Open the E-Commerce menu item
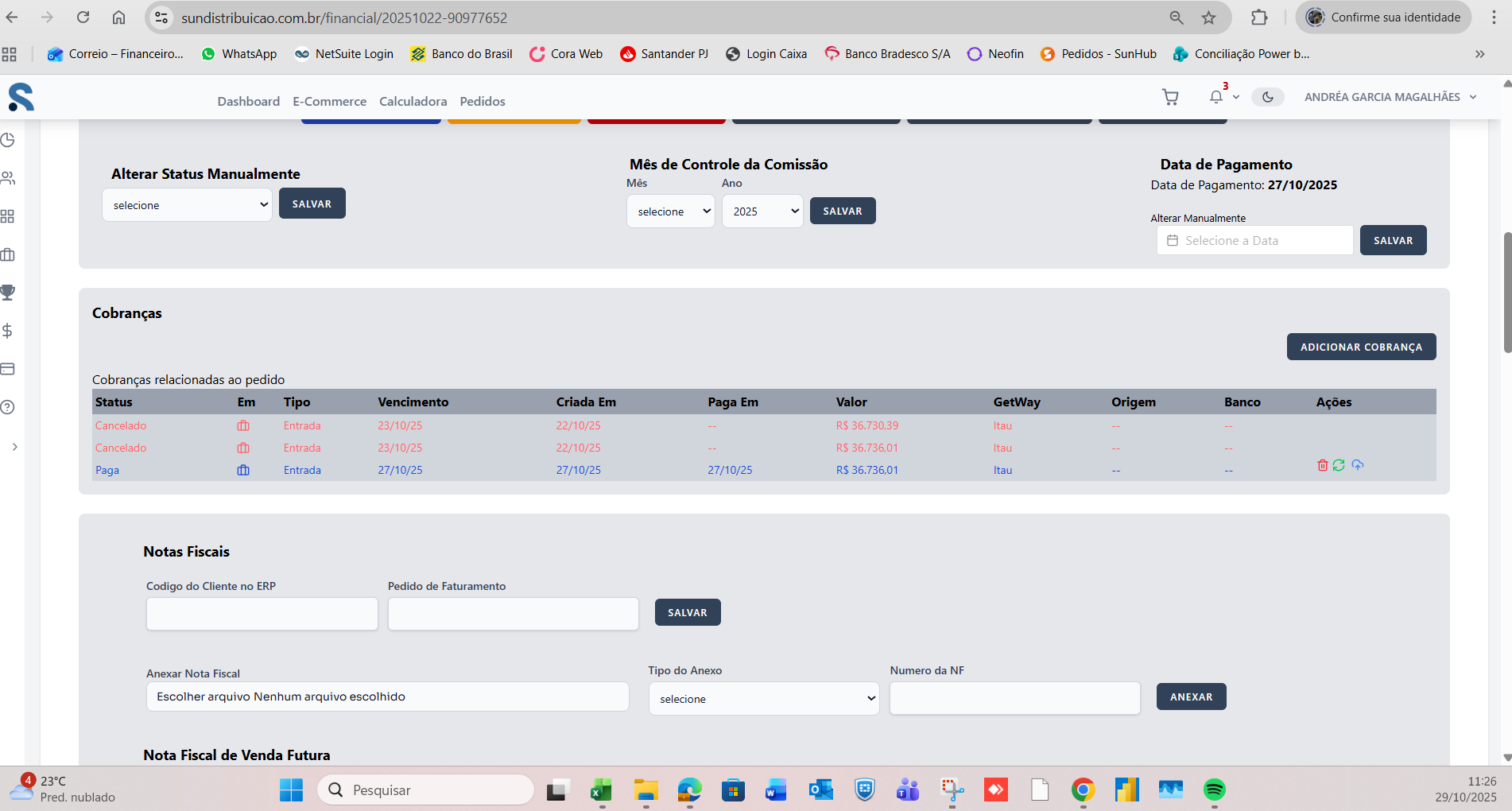 329,102
